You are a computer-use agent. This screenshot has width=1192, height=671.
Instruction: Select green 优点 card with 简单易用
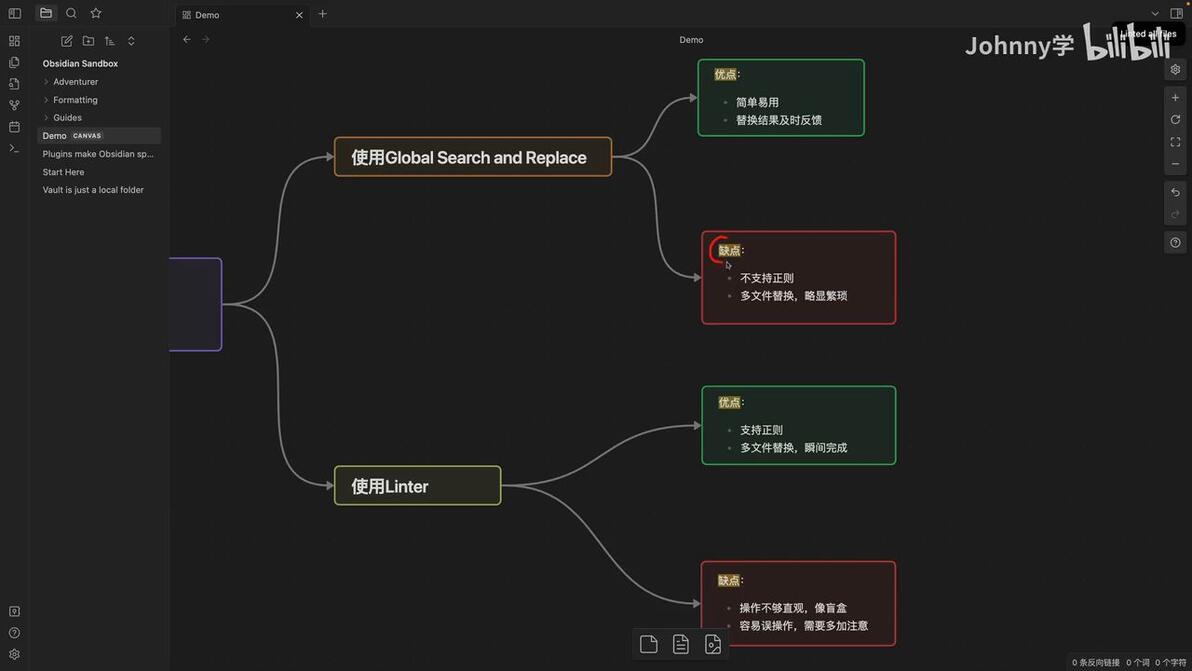click(781, 97)
